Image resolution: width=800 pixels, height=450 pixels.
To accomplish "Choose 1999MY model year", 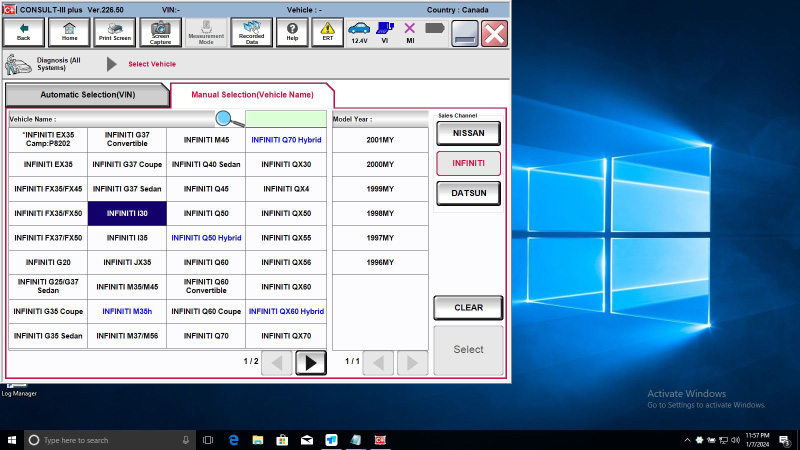I will tap(380, 189).
